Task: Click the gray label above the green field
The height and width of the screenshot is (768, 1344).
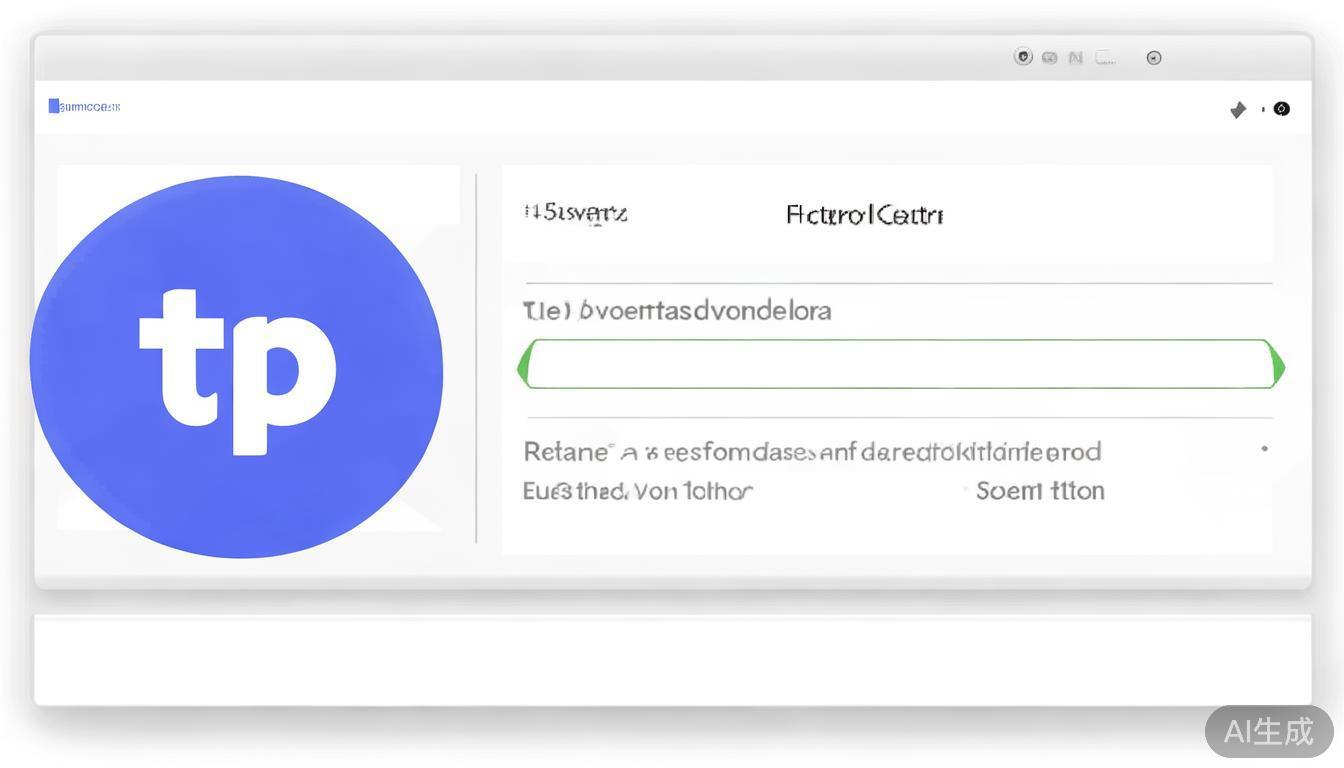Action: click(677, 311)
